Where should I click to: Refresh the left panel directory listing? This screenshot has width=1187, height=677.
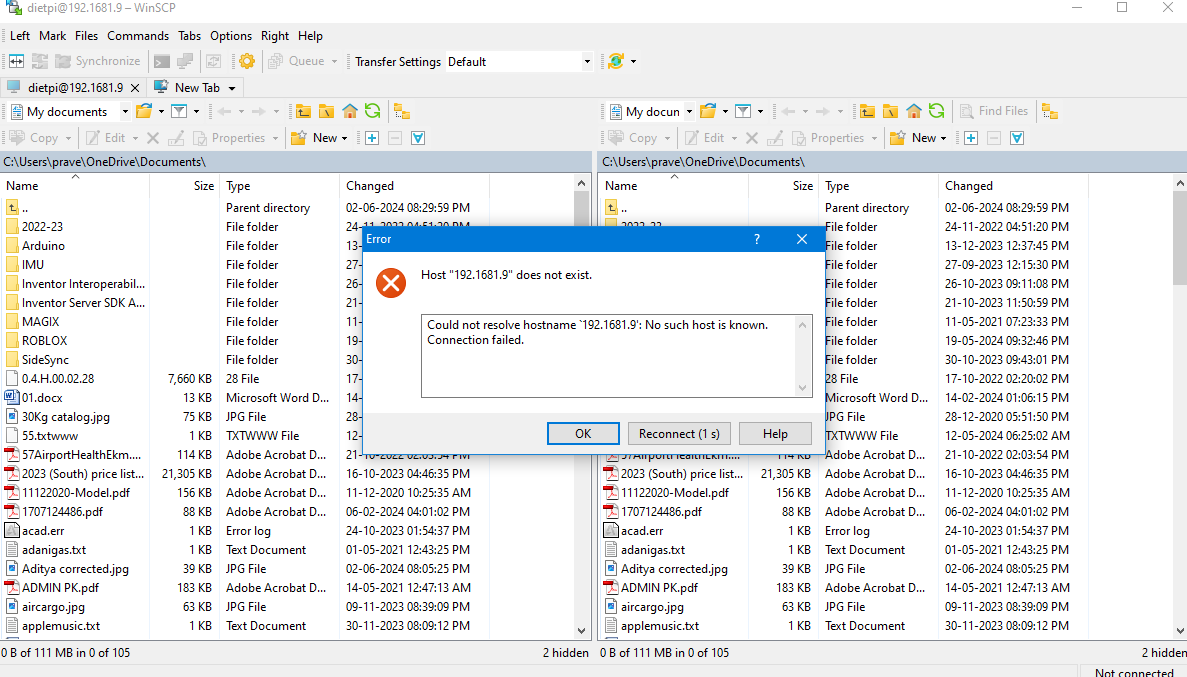pos(372,111)
